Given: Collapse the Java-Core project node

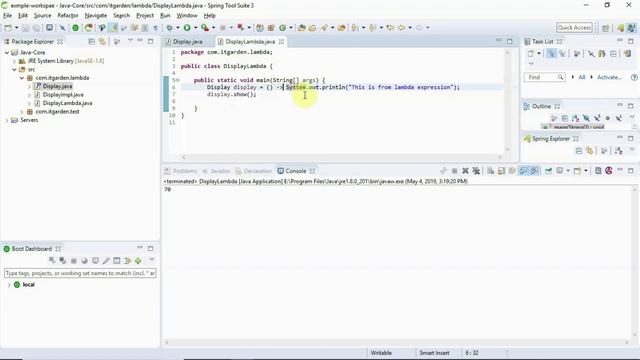Looking at the screenshot, I should click(x=7, y=53).
